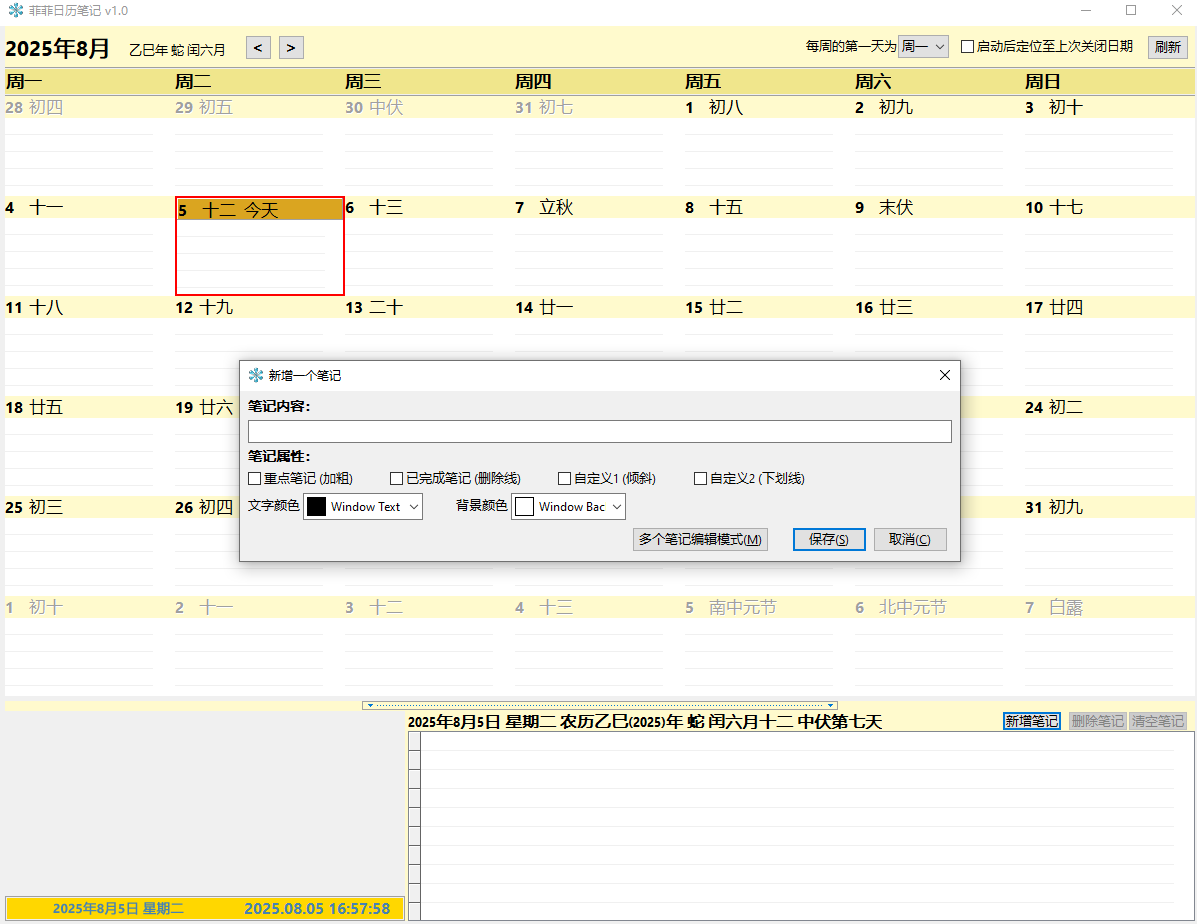Click the next month arrow button
The image size is (1197, 924).
[291, 47]
